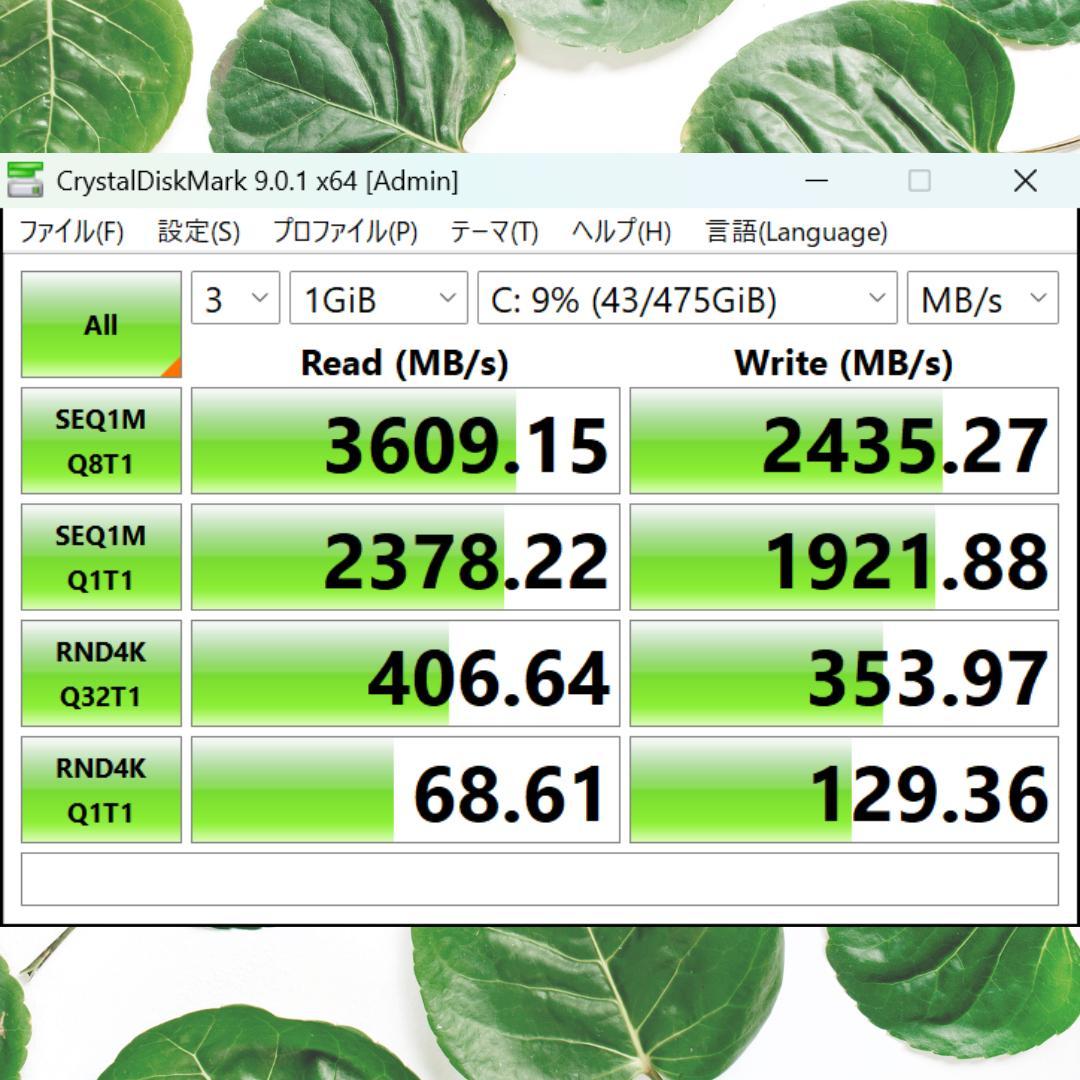
Task: Open the 言語(Language) menu
Action: [796, 233]
